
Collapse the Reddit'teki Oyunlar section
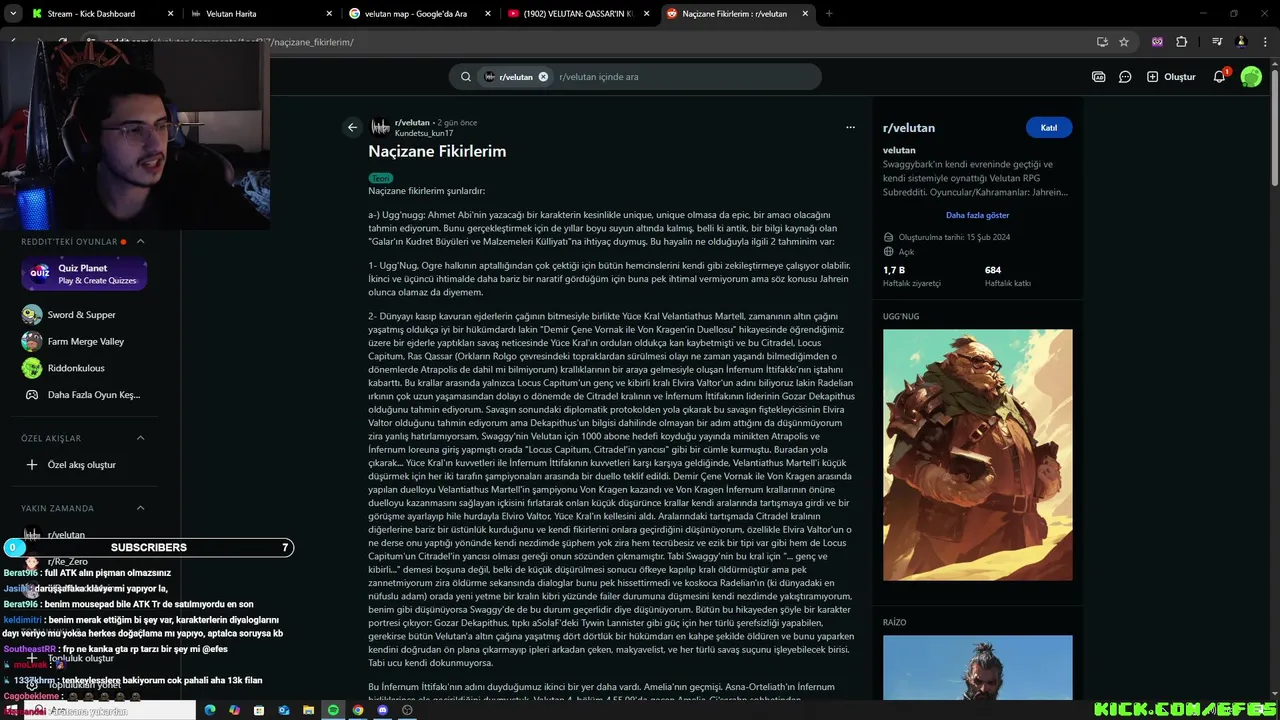click(x=140, y=241)
